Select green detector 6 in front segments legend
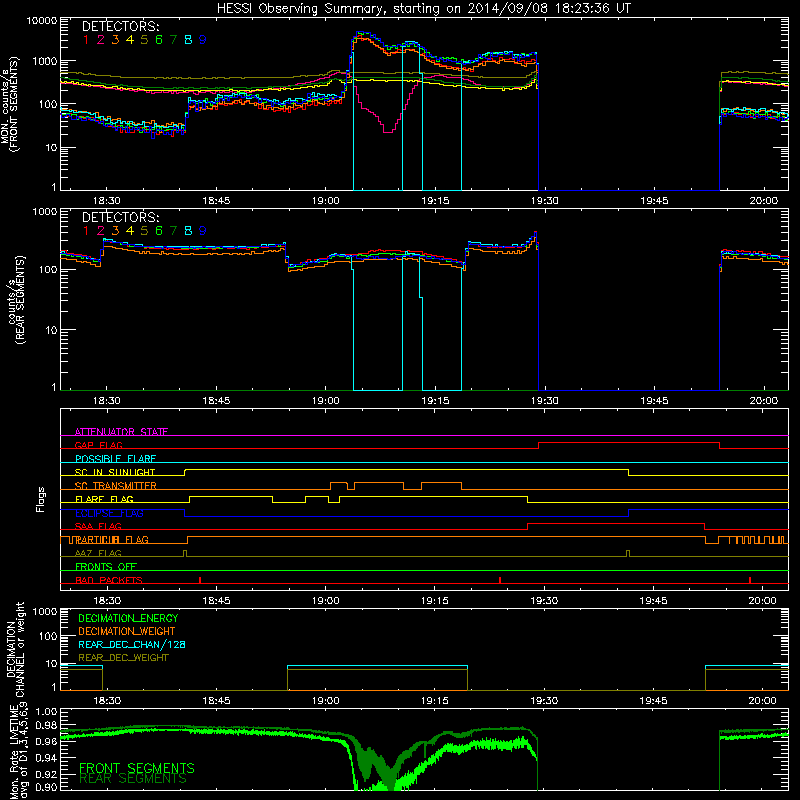This screenshot has height=800, width=800. click(x=159, y=40)
